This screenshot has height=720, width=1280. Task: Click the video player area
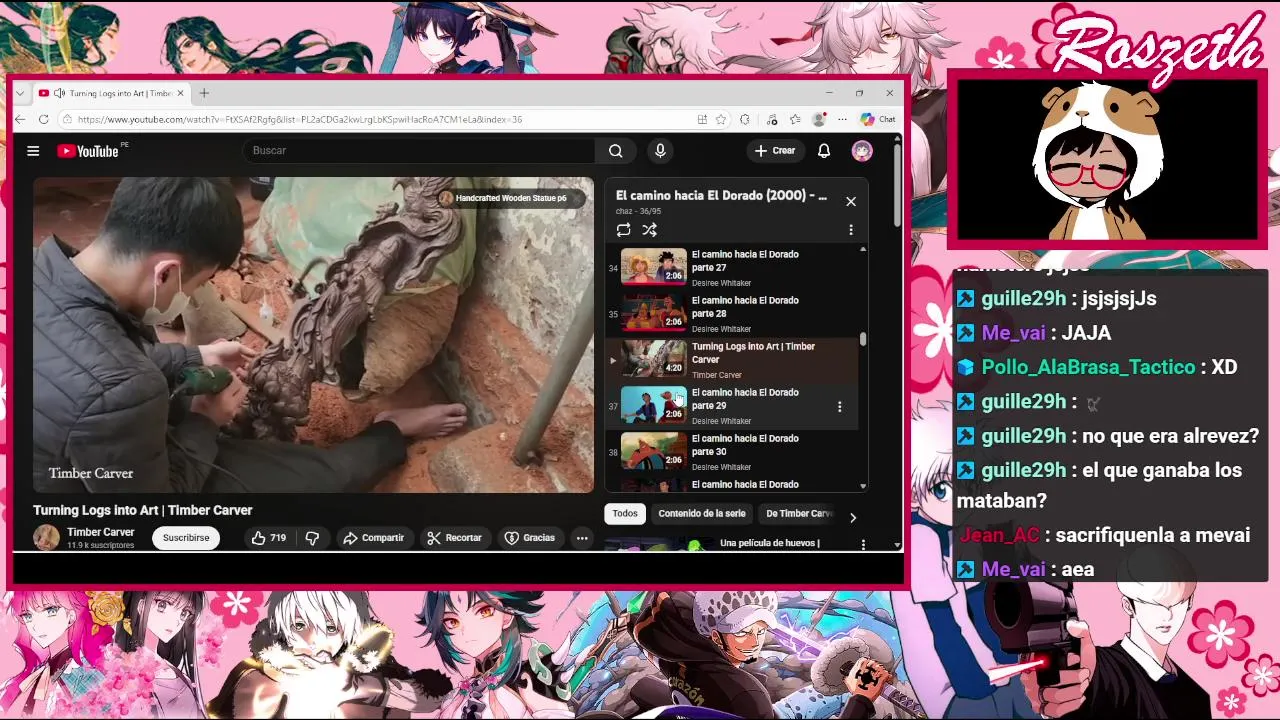tap(313, 335)
